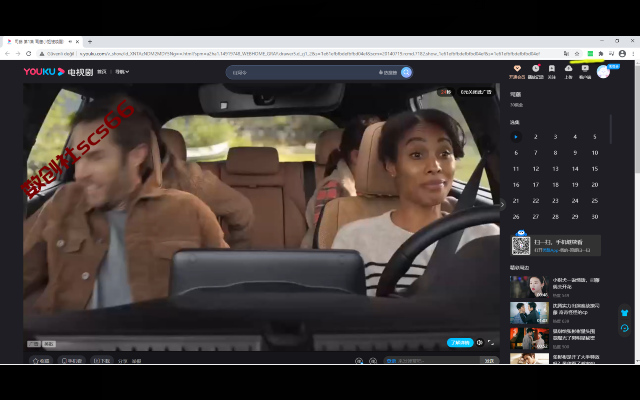The image size is (640, 400).
Task: Toggle the second danmaku settings circle icon
Action: pyautogui.click(x=373, y=361)
